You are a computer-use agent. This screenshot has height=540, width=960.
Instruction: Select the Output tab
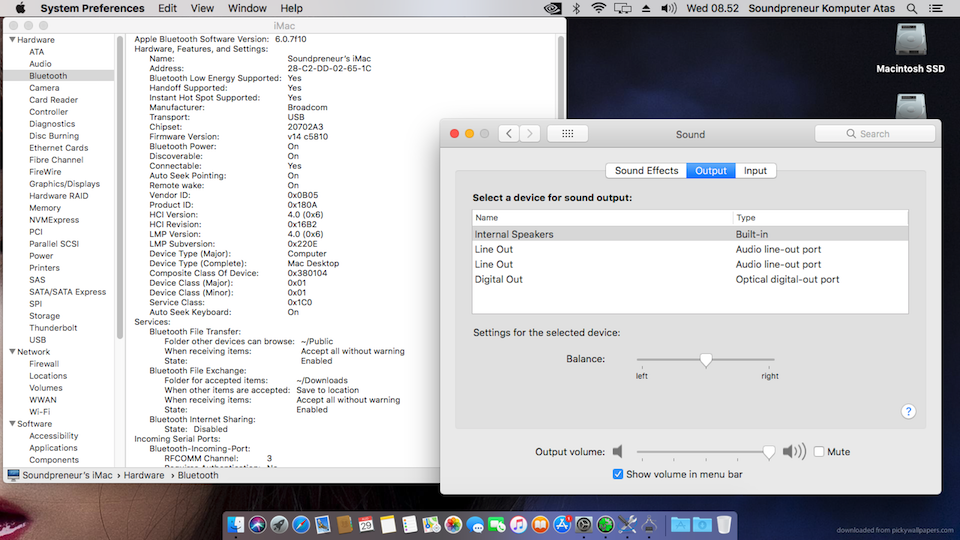(711, 171)
